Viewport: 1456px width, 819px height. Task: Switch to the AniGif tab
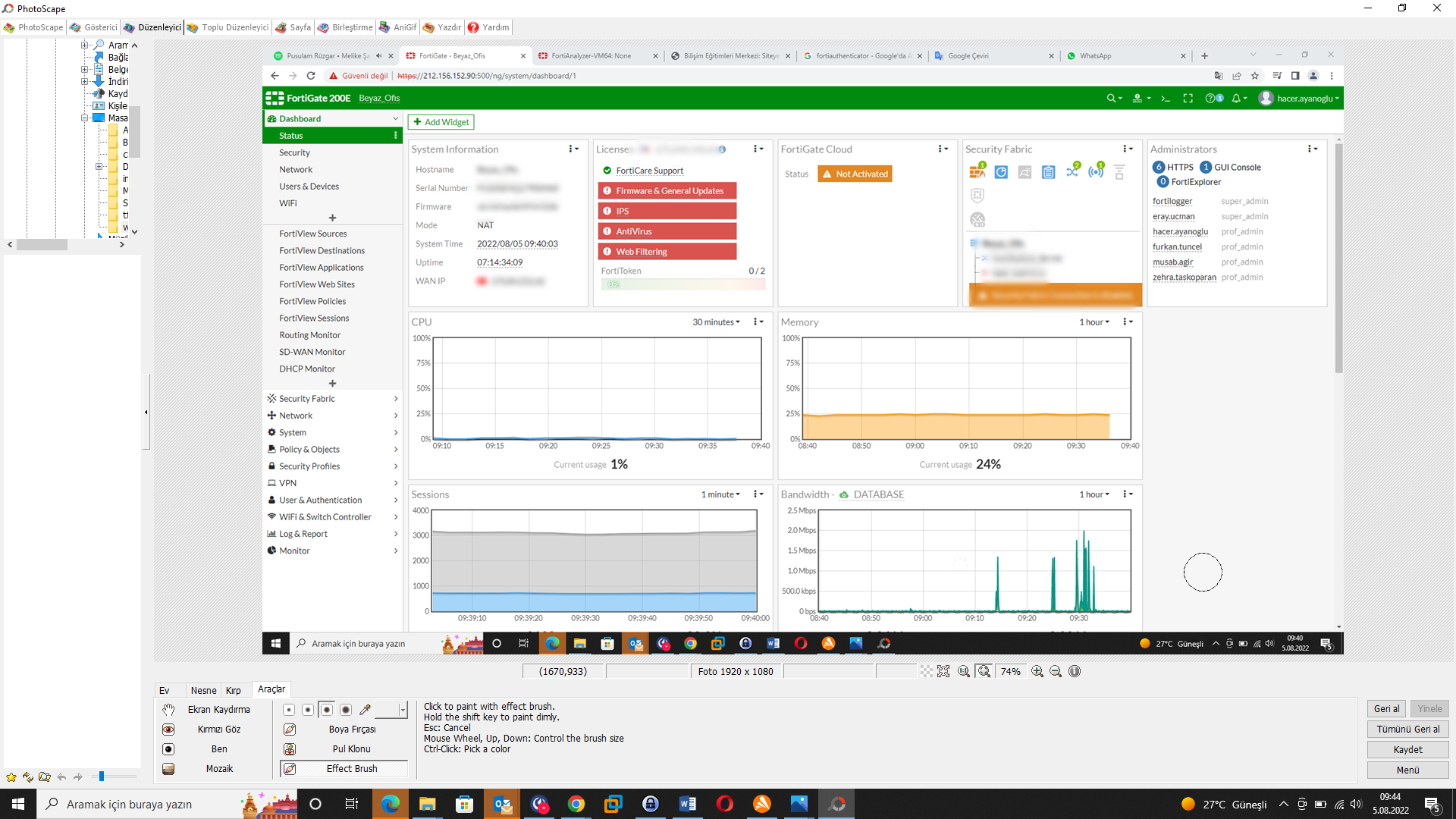(x=398, y=27)
